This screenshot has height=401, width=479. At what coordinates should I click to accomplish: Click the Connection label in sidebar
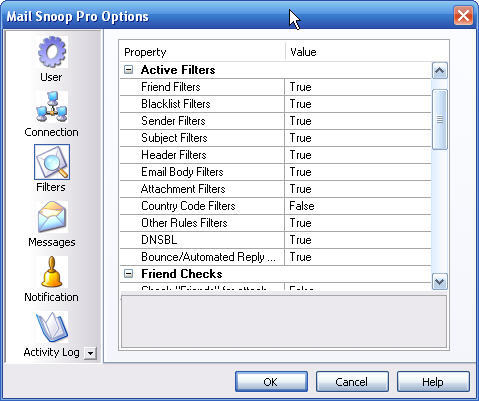coord(51,132)
